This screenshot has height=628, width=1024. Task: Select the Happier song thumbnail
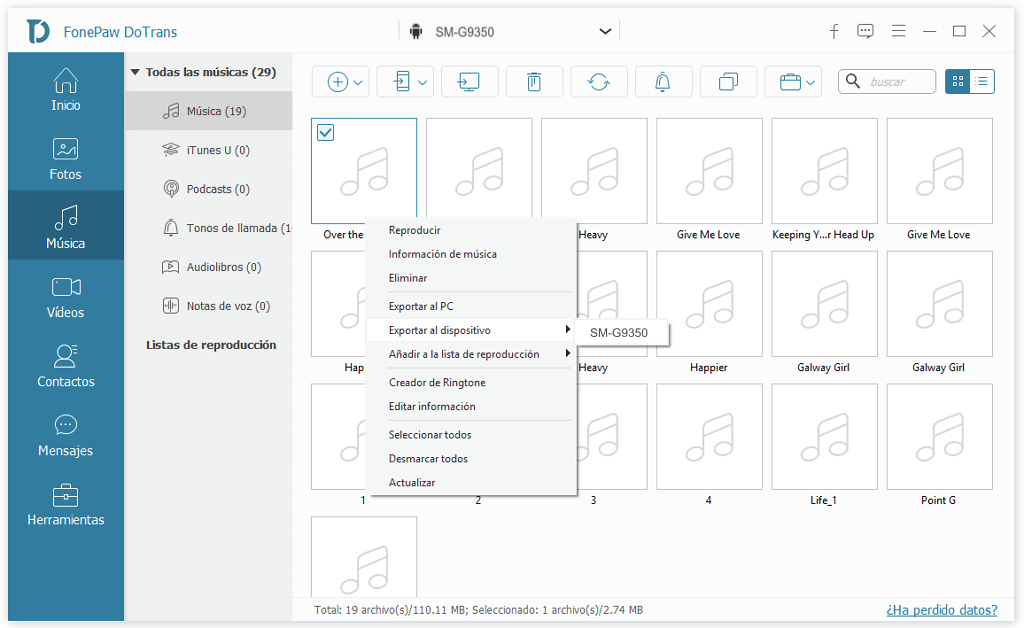709,304
